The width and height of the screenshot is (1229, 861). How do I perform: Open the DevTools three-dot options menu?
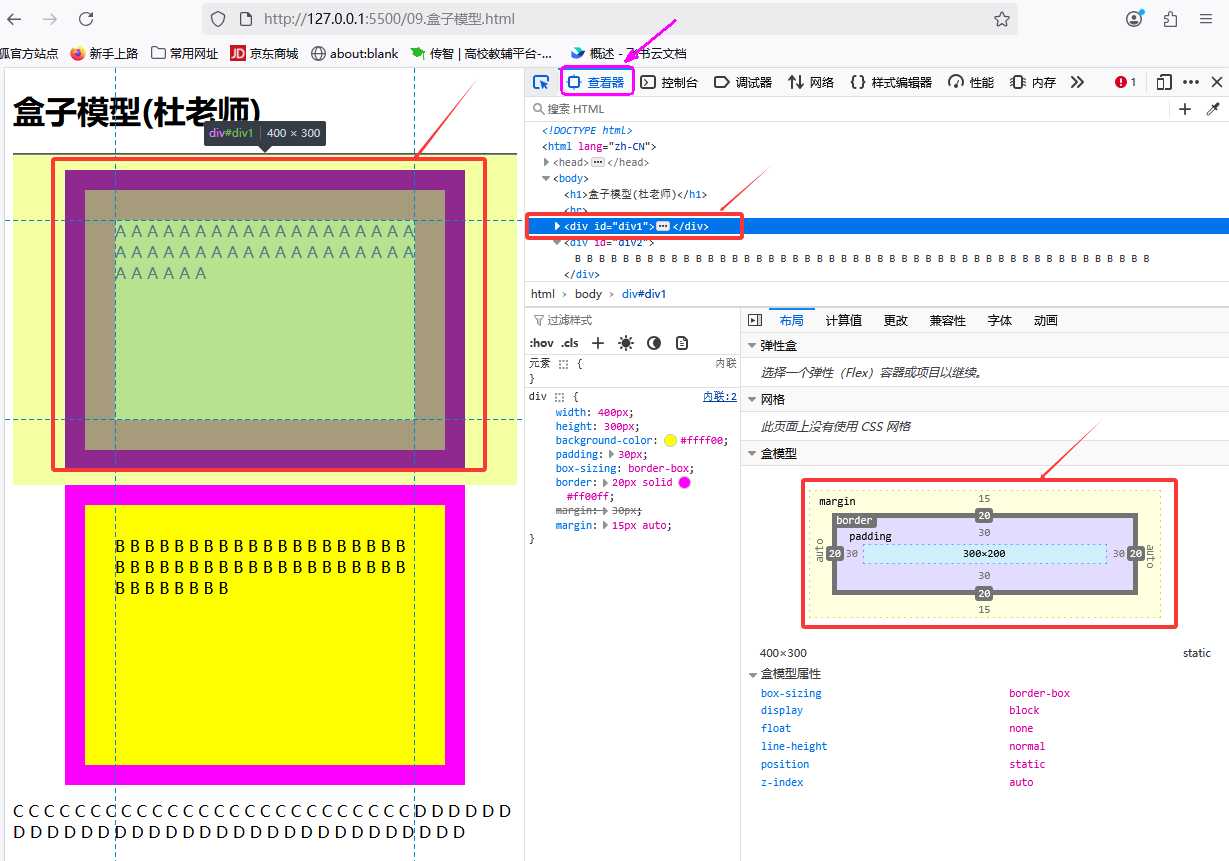click(x=1190, y=82)
